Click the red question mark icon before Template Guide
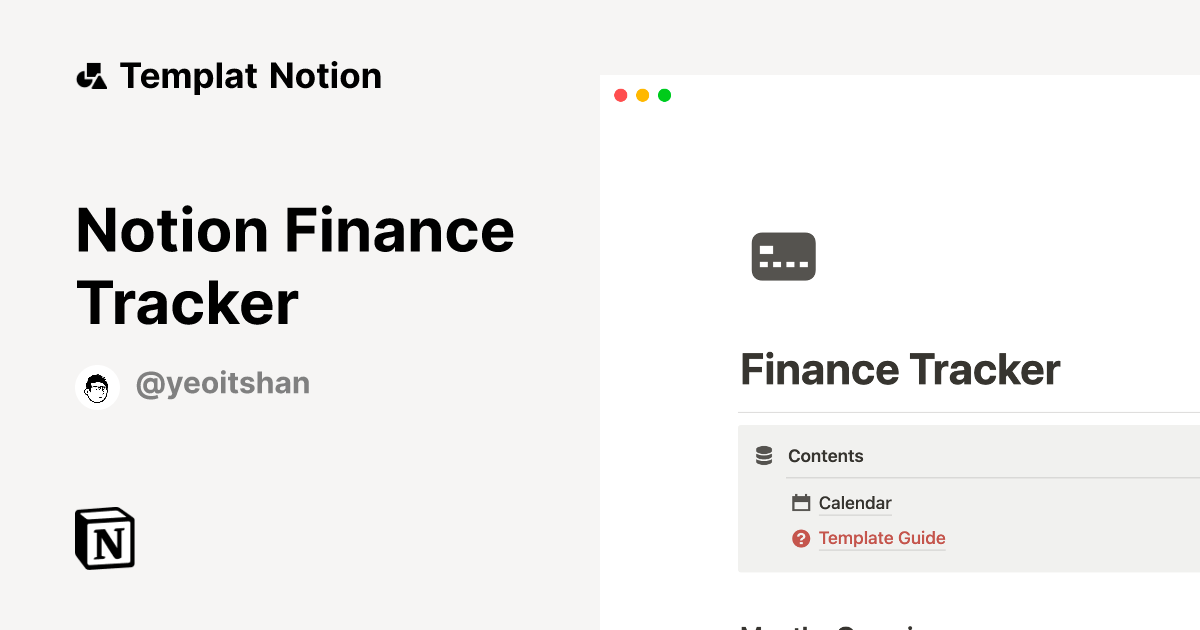 tap(801, 538)
